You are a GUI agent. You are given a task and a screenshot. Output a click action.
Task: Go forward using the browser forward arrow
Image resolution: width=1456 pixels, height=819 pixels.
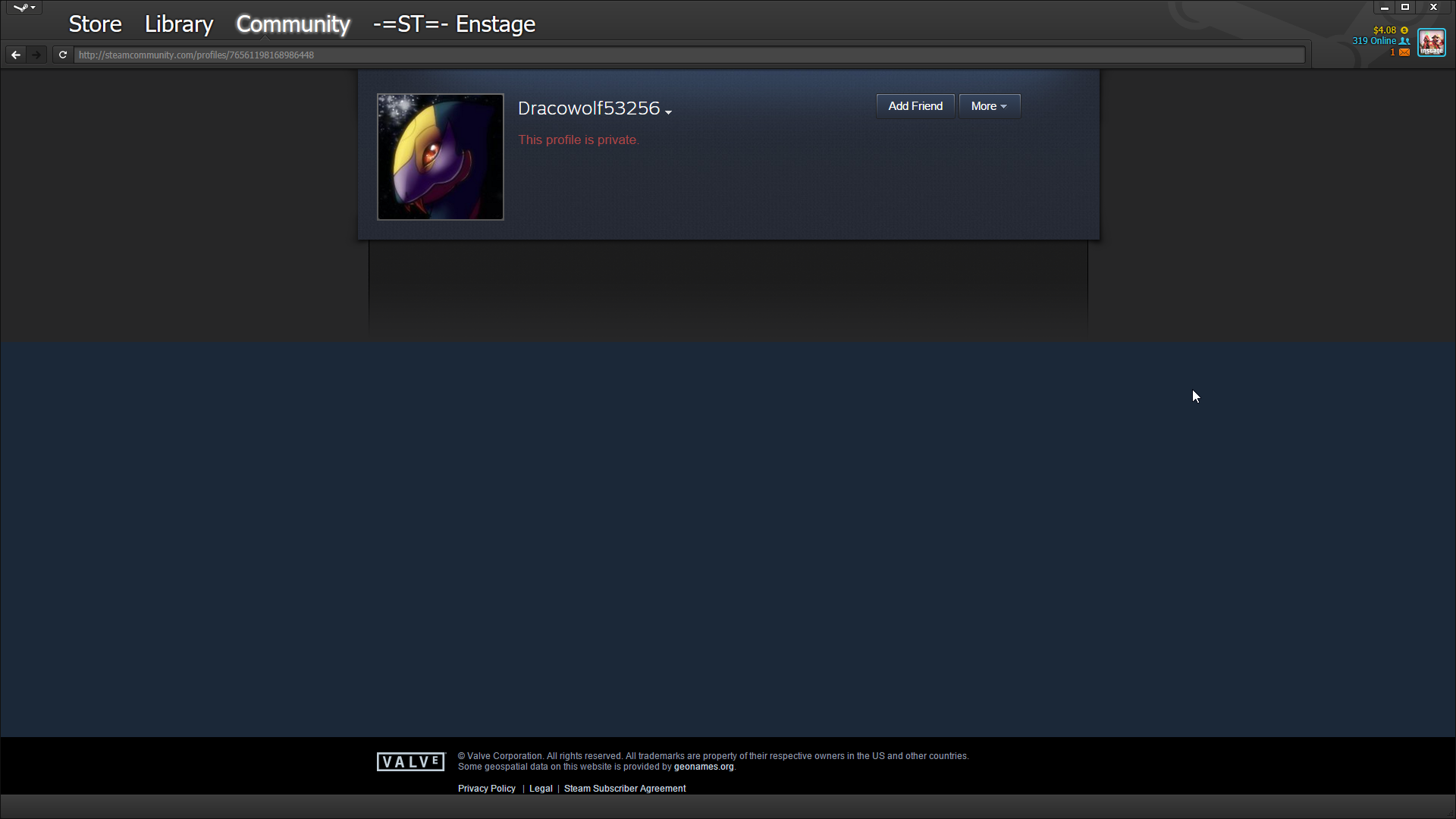36,55
